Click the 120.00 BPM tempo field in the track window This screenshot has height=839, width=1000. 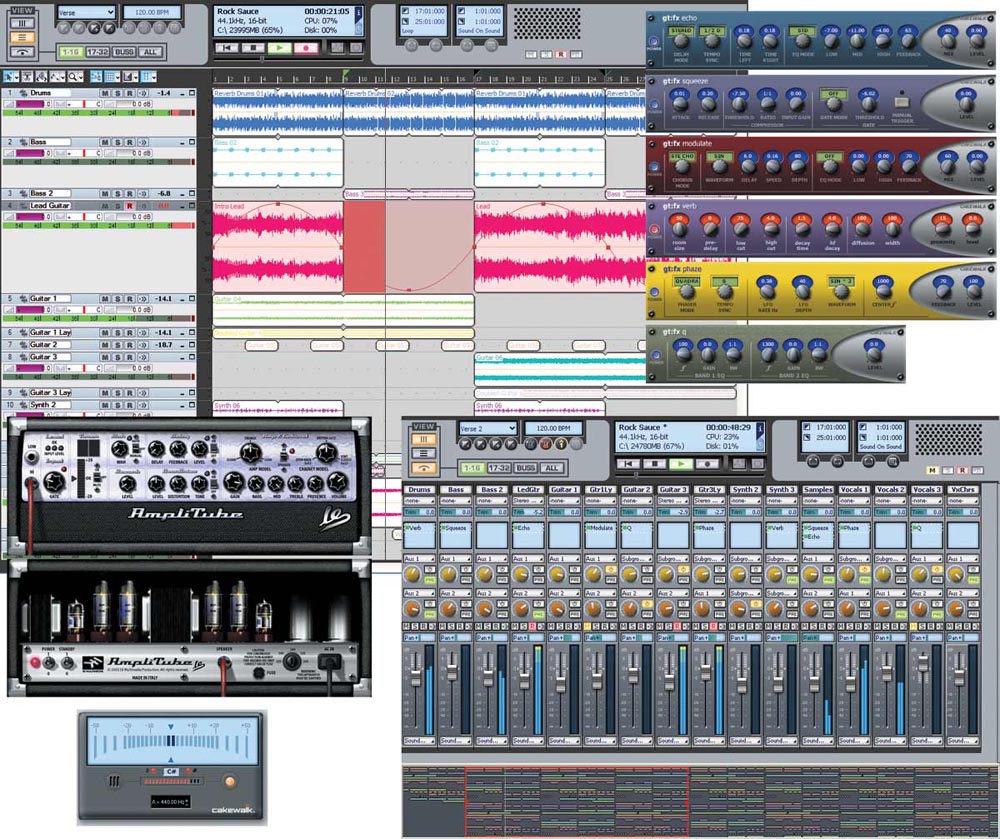pos(152,12)
